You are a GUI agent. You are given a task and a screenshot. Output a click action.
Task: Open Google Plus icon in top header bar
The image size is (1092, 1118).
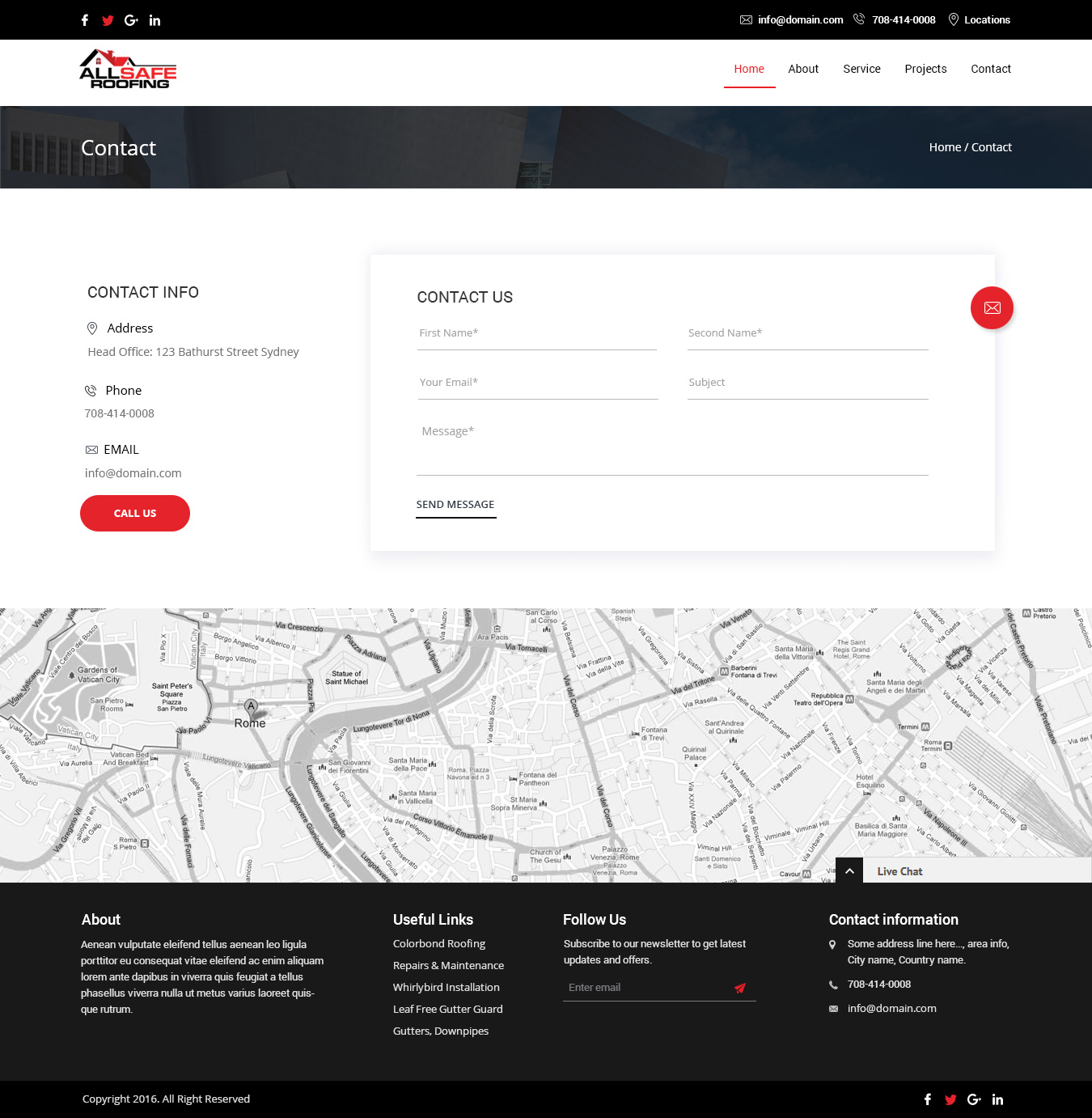131,20
